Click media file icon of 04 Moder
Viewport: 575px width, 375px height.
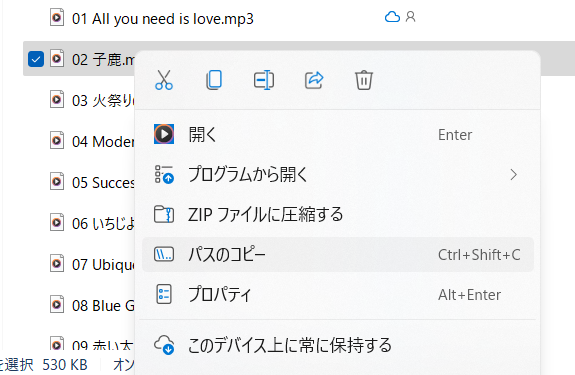[x=57, y=140]
